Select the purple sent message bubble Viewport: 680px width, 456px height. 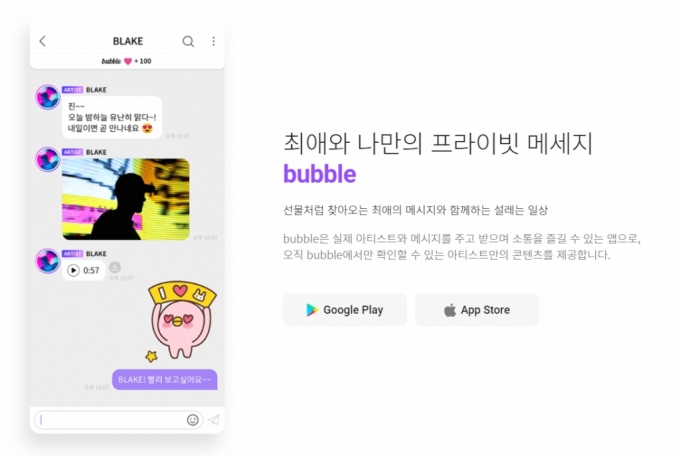click(165, 380)
